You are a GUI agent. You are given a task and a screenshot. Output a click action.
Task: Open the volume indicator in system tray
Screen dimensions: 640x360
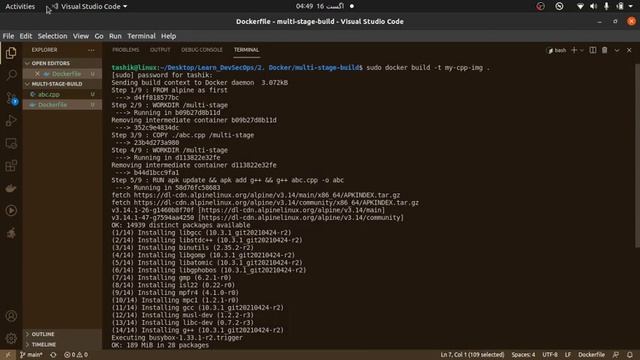pyautogui.click(x=593, y=7)
